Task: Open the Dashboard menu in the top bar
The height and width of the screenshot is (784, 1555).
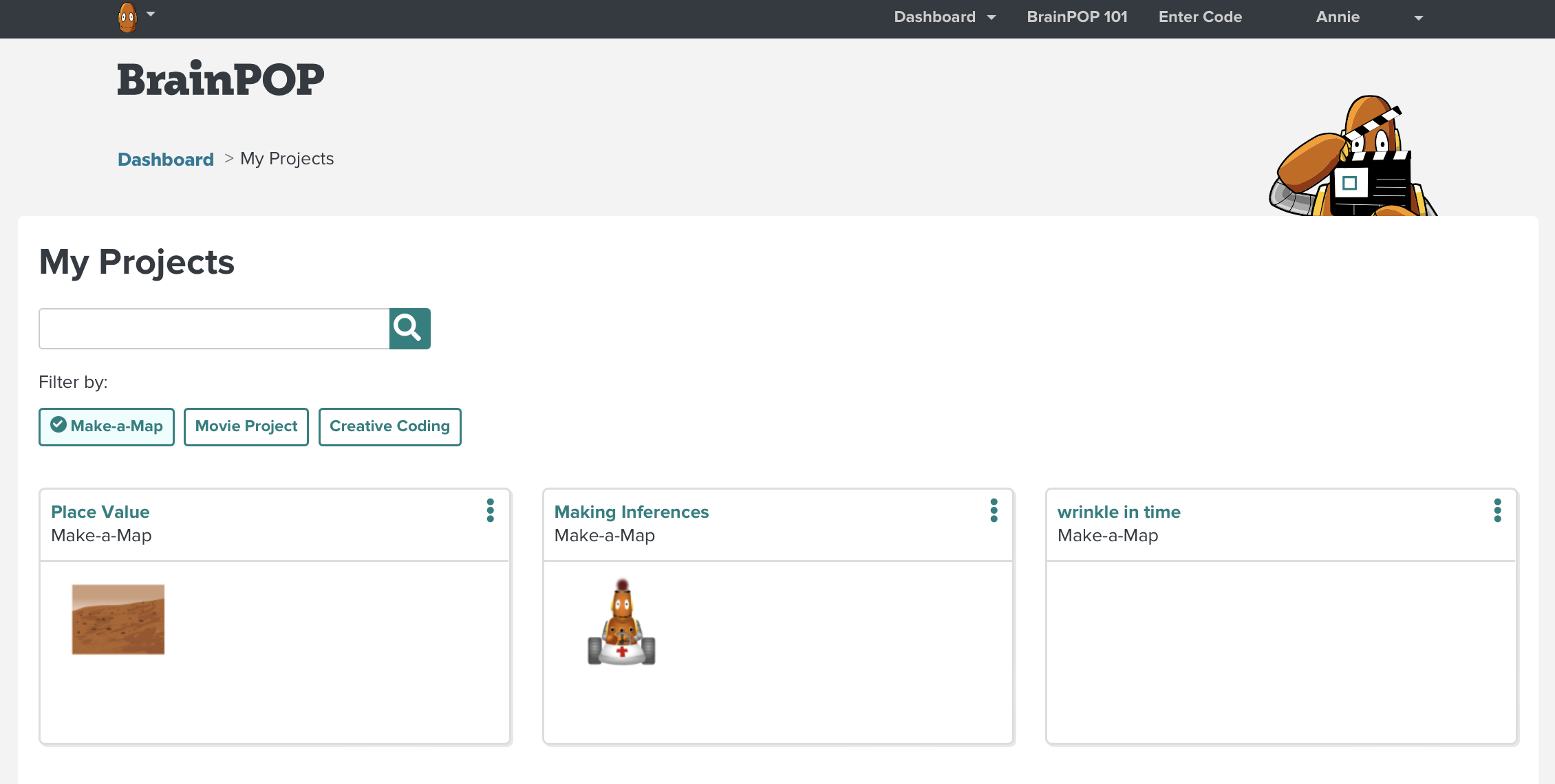Action: coord(934,17)
